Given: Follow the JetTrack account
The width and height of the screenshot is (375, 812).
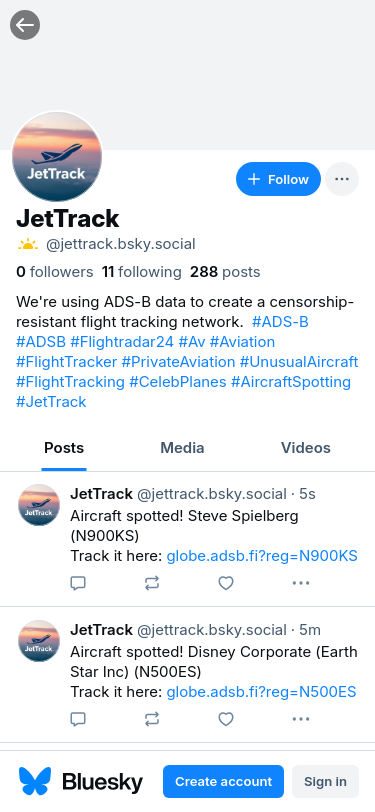Looking at the screenshot, I should (x=278, y=179).
